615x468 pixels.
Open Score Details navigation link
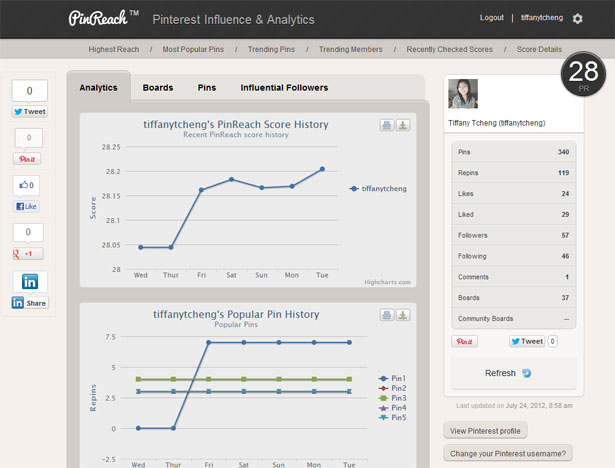coord(539,49)
